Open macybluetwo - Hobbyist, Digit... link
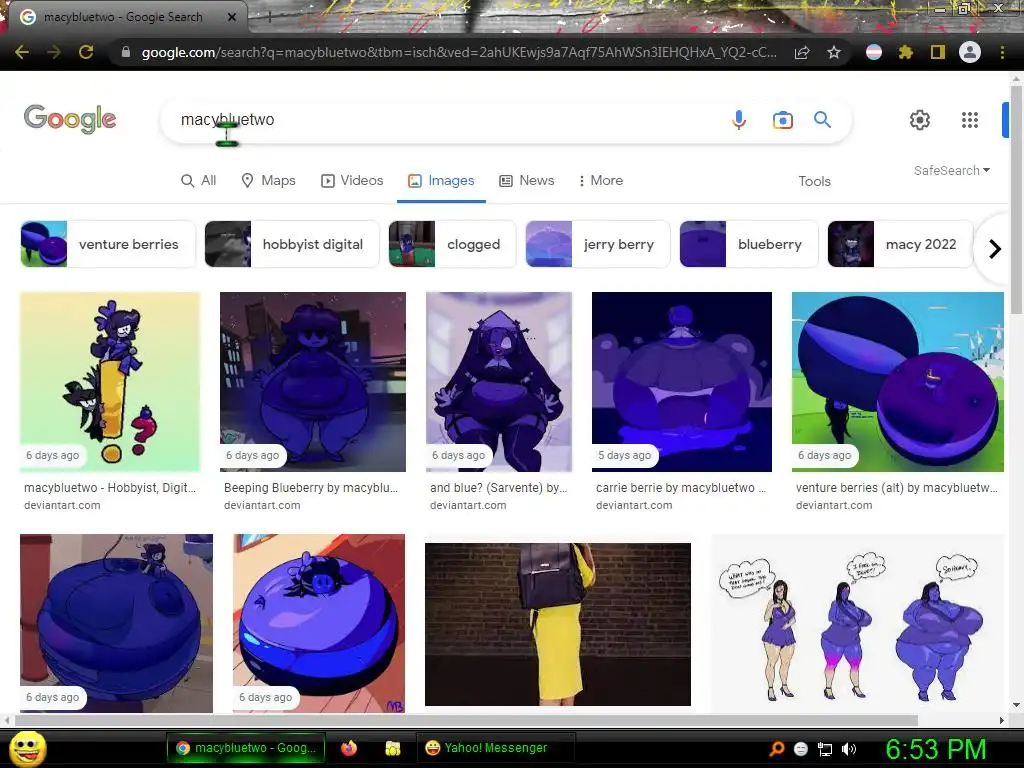The image size is (1024, 768). [x=110, y=488]
